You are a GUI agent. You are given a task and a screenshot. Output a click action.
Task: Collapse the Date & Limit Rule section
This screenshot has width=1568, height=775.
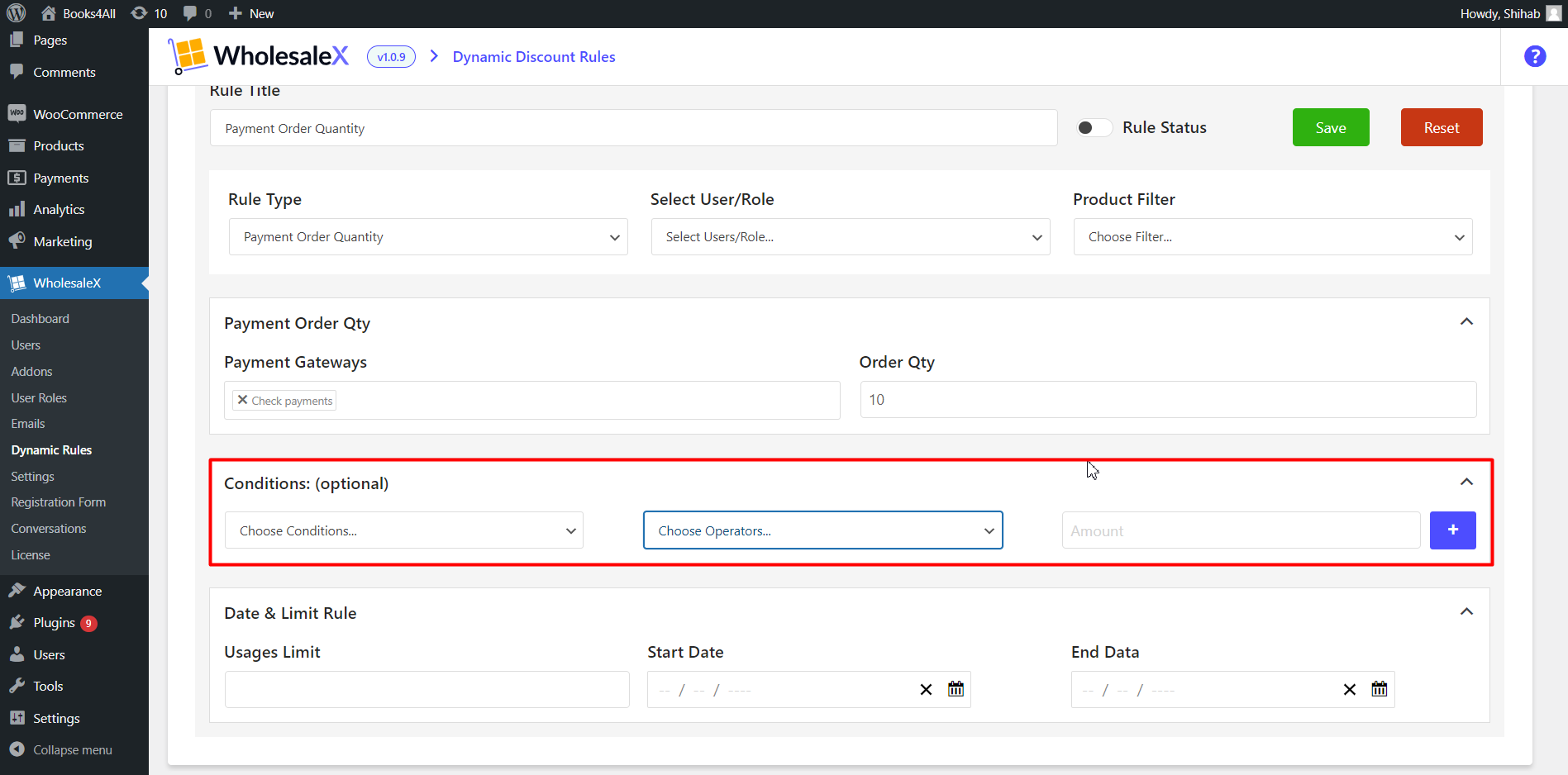point(1466,611)
